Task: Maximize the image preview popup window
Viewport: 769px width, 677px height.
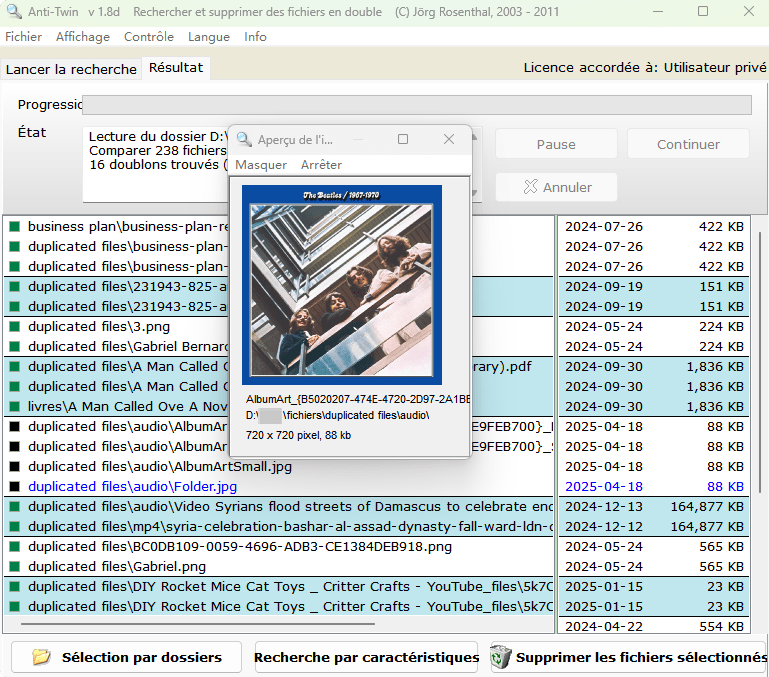Action: (403, 139)
